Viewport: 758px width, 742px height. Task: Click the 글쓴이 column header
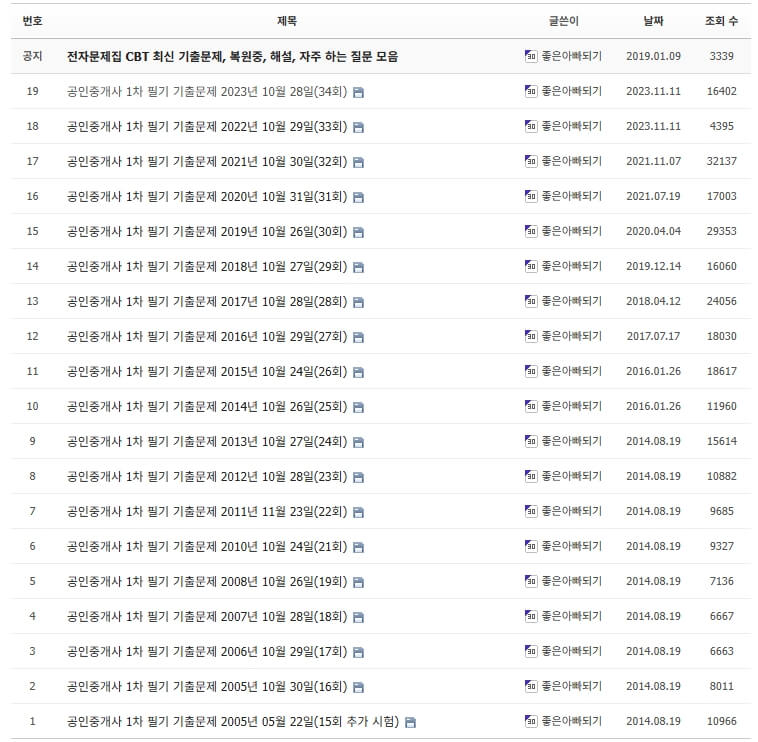click(564, 21)
